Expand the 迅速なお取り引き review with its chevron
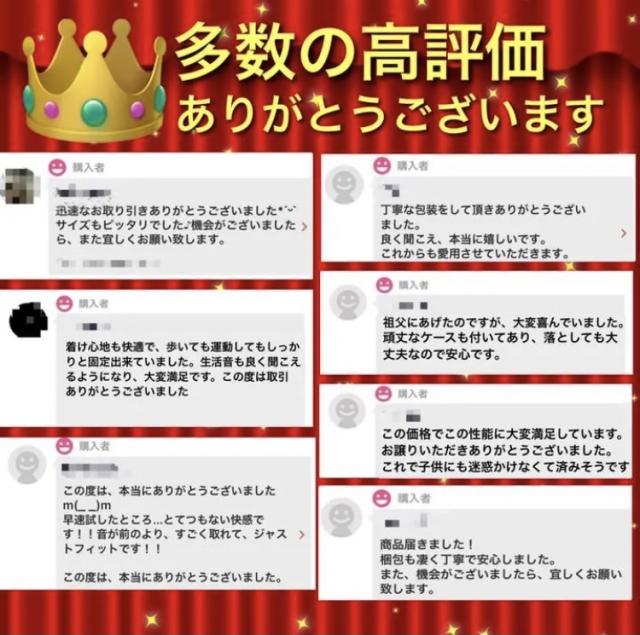 tap(304, 226)
